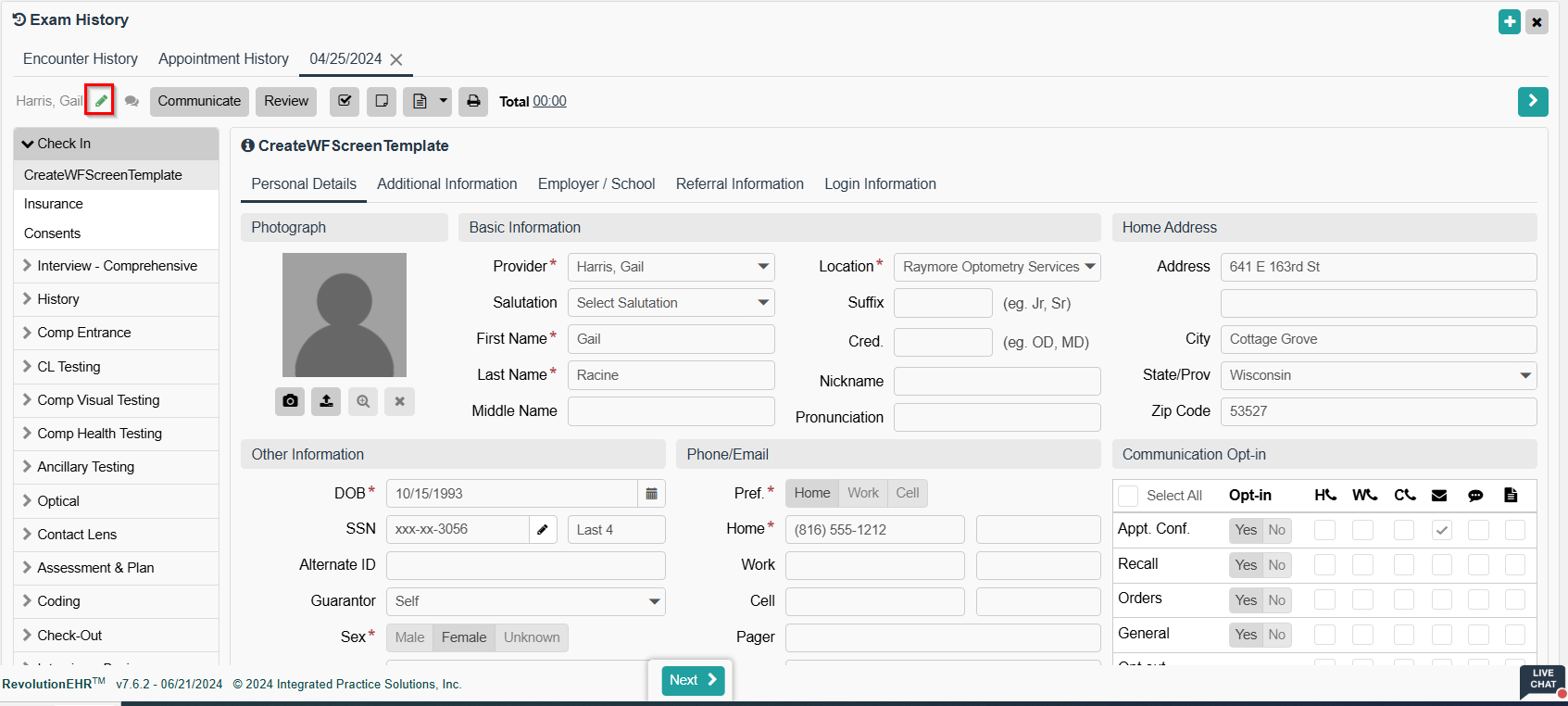Check the Select All opt-in checkbox
Image resolution: width=1568 pixels, height=706 pixels.
pyautogui.click(x=1128, y=496)
